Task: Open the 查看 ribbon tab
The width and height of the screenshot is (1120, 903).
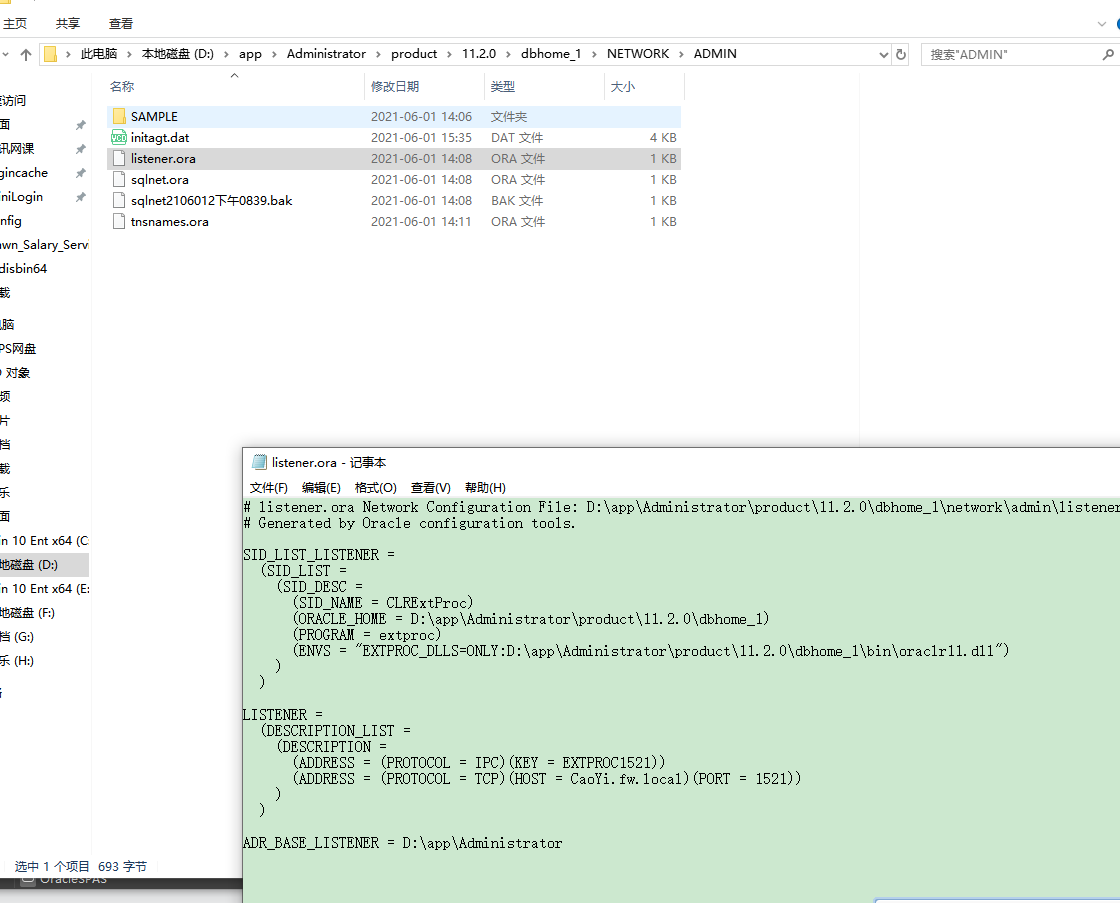Action: [x=121, y=24]
